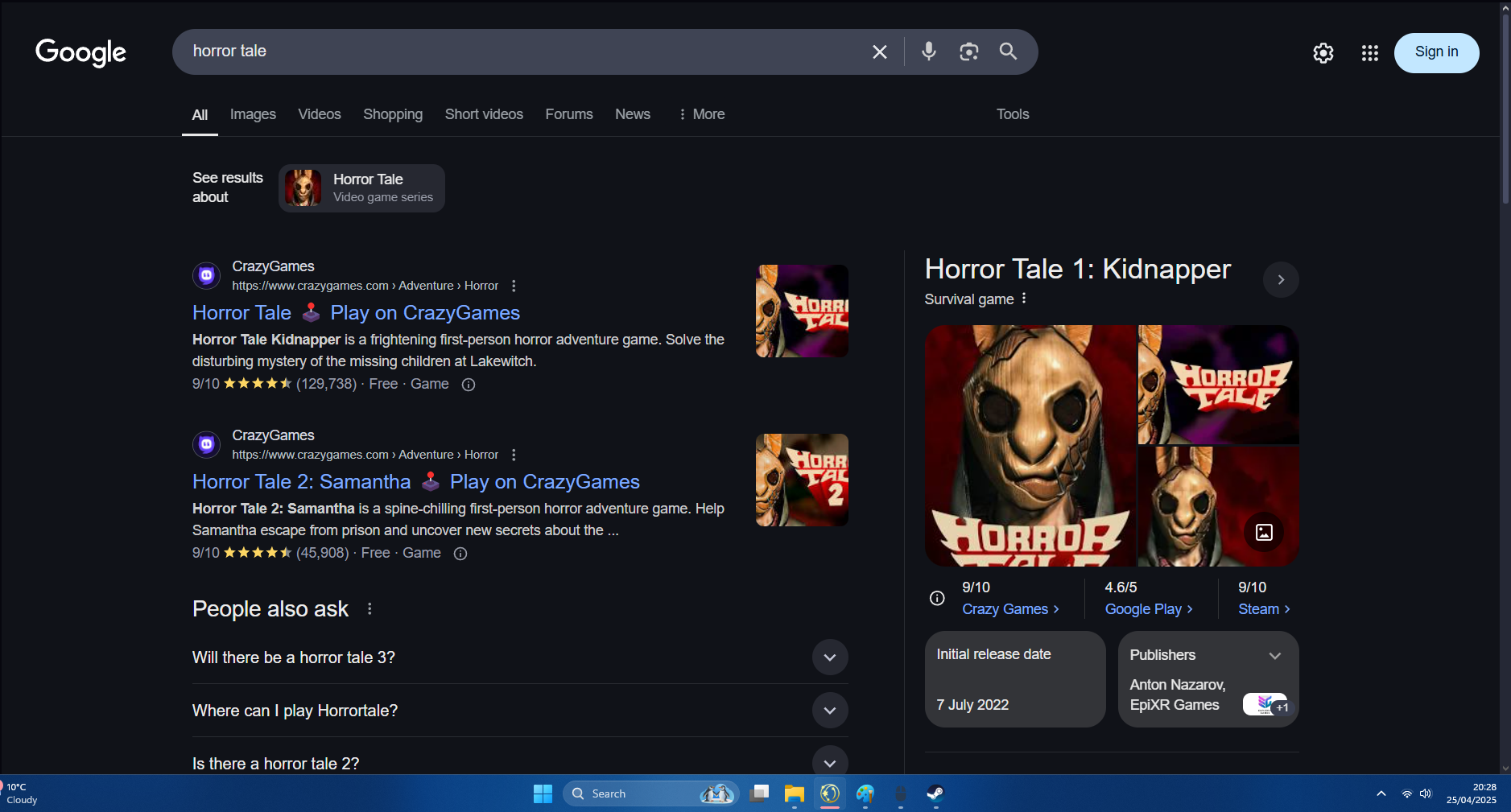Click info icon next to 129,738 rating
This screenshot has height=812, width=1511.
tap(469, 385)
